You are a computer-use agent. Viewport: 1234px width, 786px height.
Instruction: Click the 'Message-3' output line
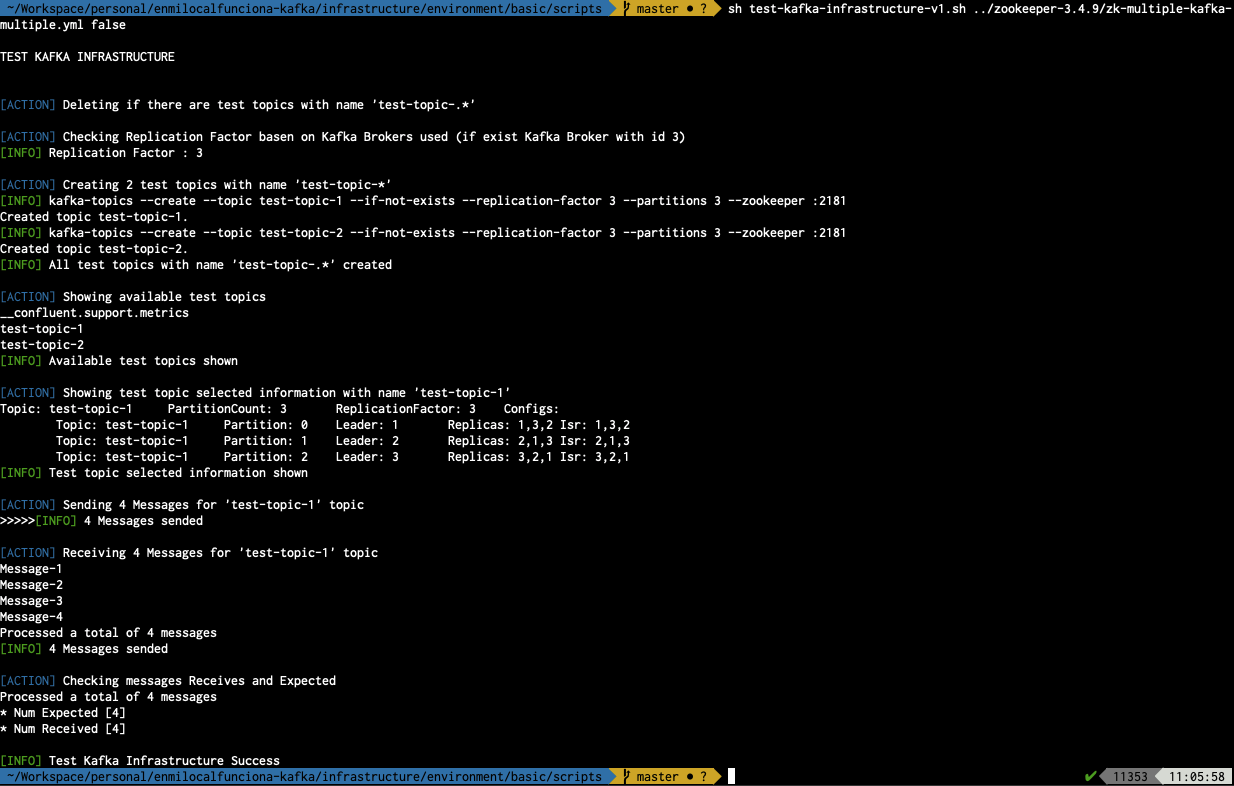click(x=31, y=601)
